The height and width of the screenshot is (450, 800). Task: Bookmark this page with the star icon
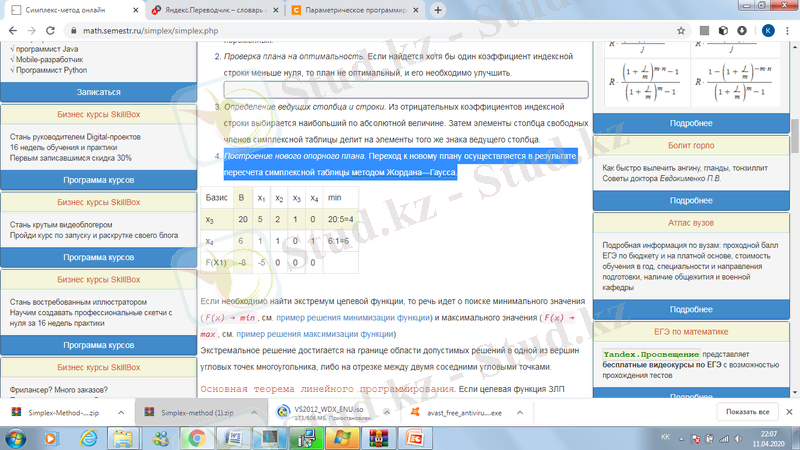pyautogui.click(x=681, y=31)
